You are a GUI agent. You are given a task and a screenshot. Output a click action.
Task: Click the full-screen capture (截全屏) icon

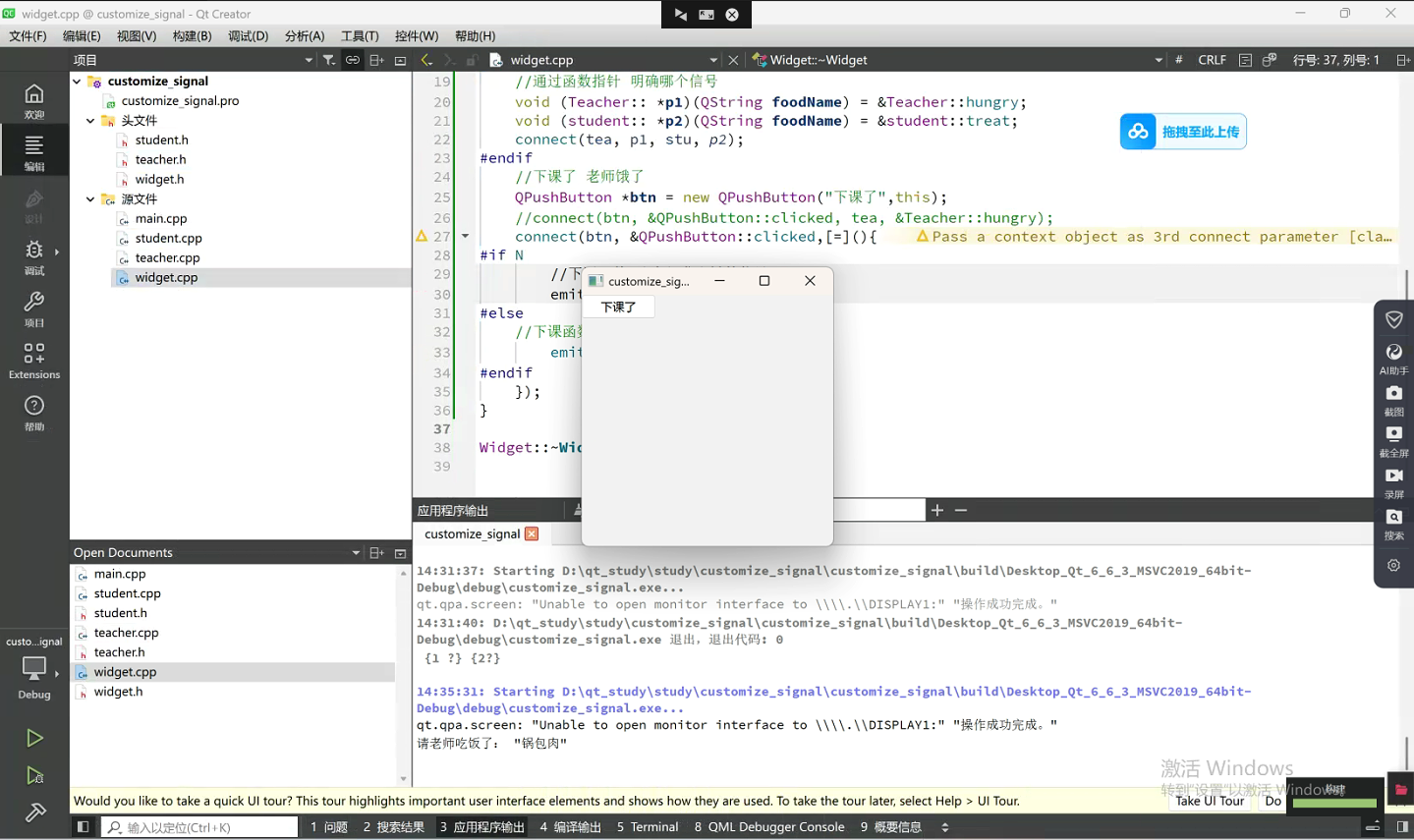coord(1393,440)
